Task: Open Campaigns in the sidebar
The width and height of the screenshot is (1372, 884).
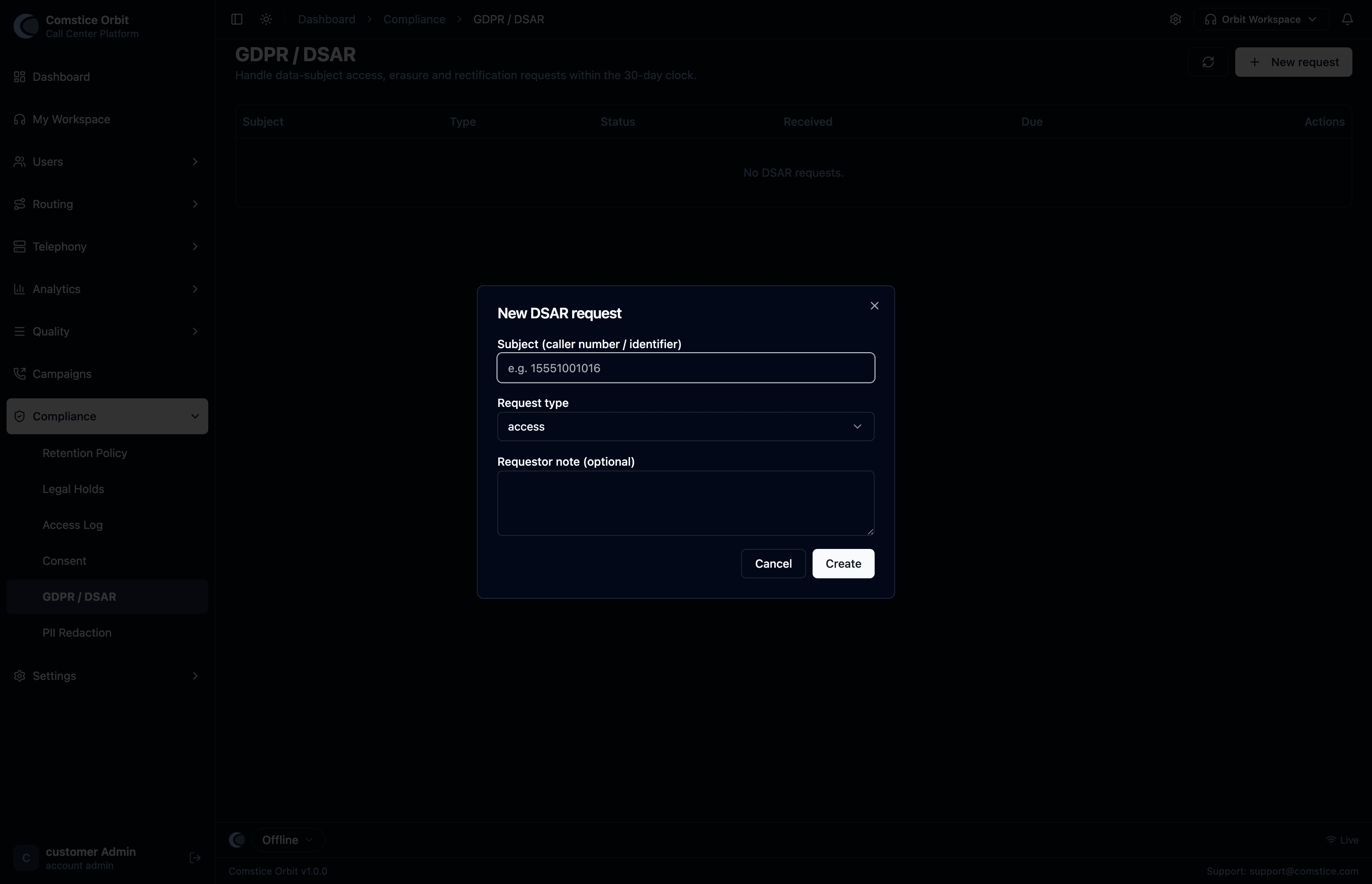Action: click(x=107, y=374)
